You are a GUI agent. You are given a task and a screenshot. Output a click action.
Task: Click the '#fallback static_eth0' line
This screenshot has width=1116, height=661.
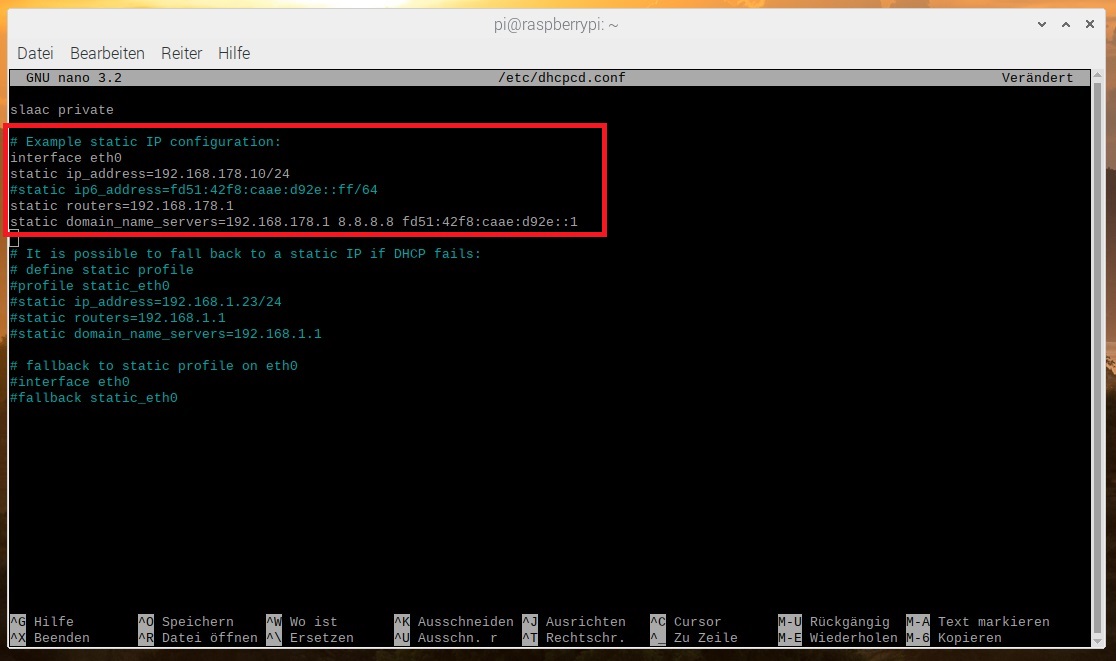(94, 398)
